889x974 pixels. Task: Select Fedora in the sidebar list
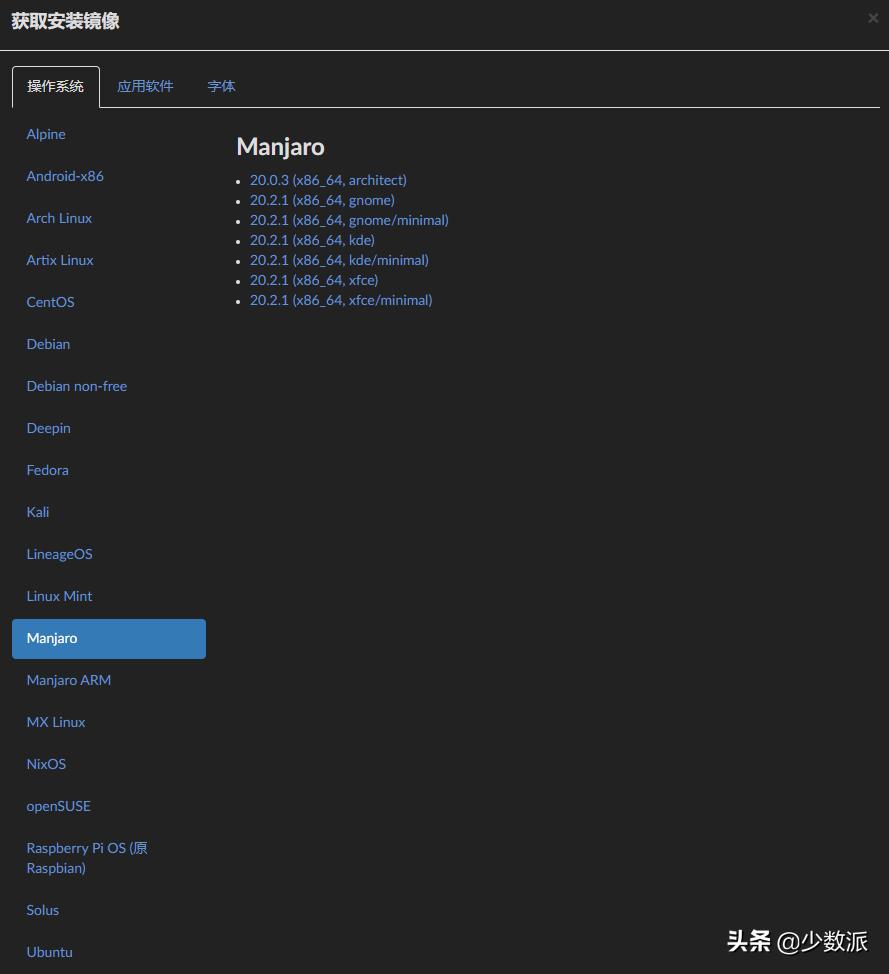pos(48,470)
